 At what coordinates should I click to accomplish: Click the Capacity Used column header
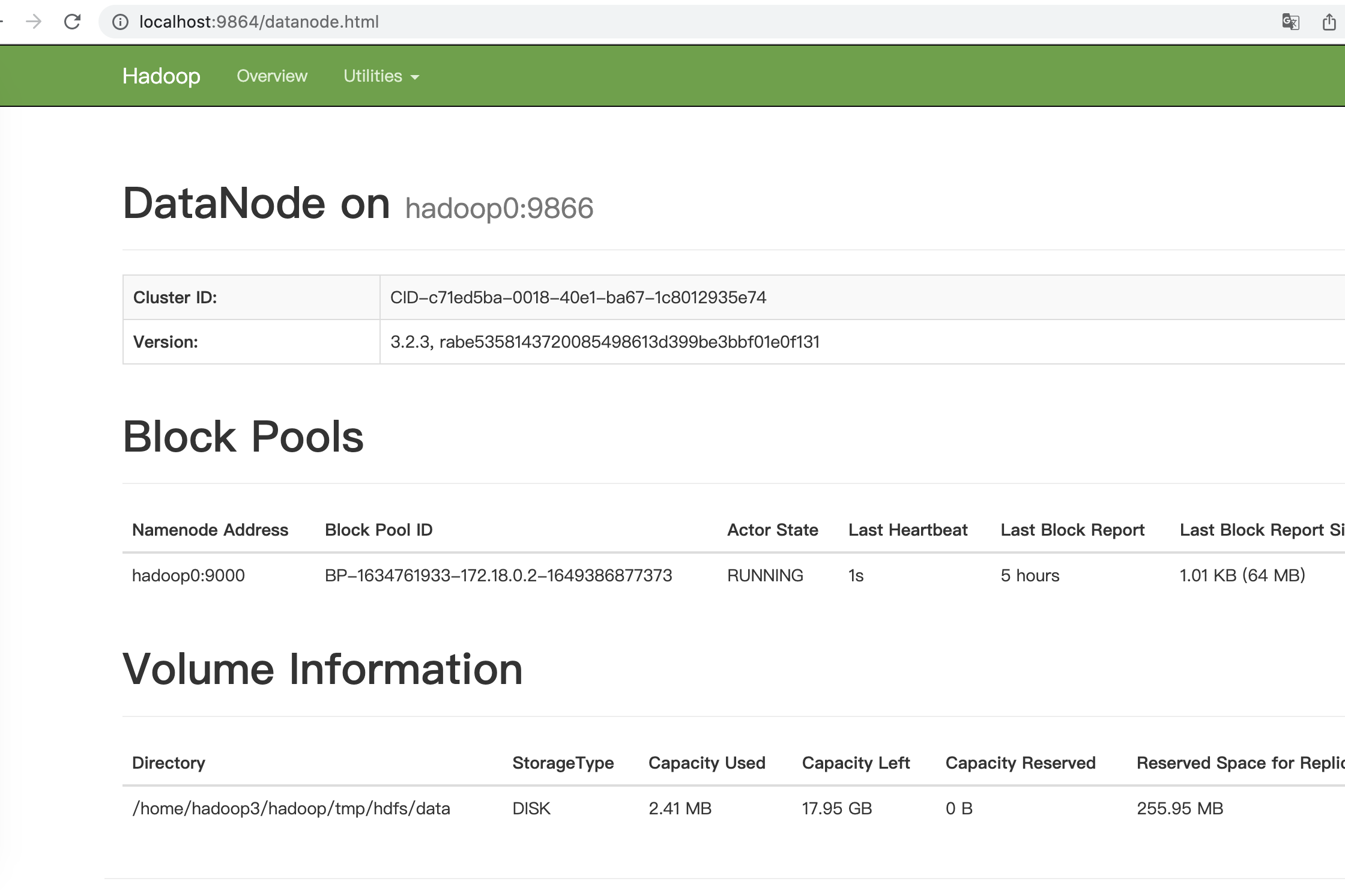click(707, 763)
